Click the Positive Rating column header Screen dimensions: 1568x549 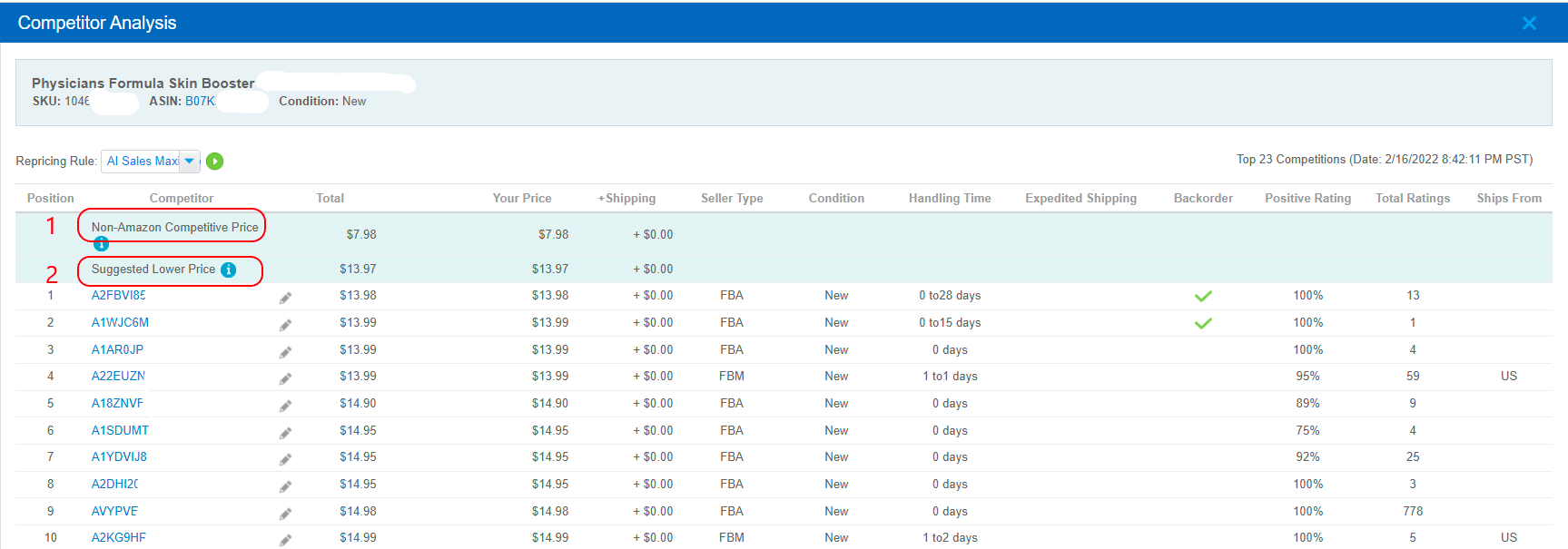[x=1307, y=198]
